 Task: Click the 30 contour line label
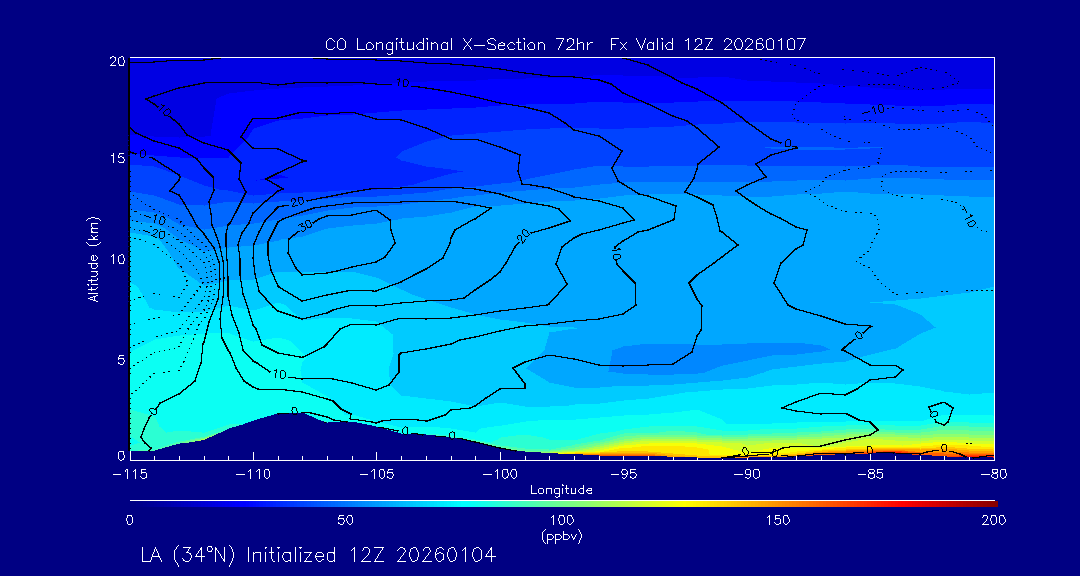coord(306,225)
